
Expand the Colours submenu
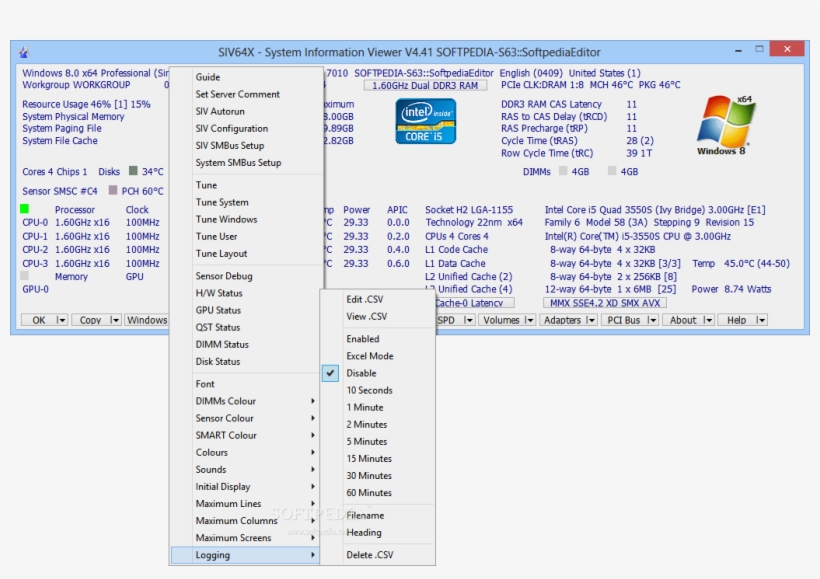tap(245, 452)
